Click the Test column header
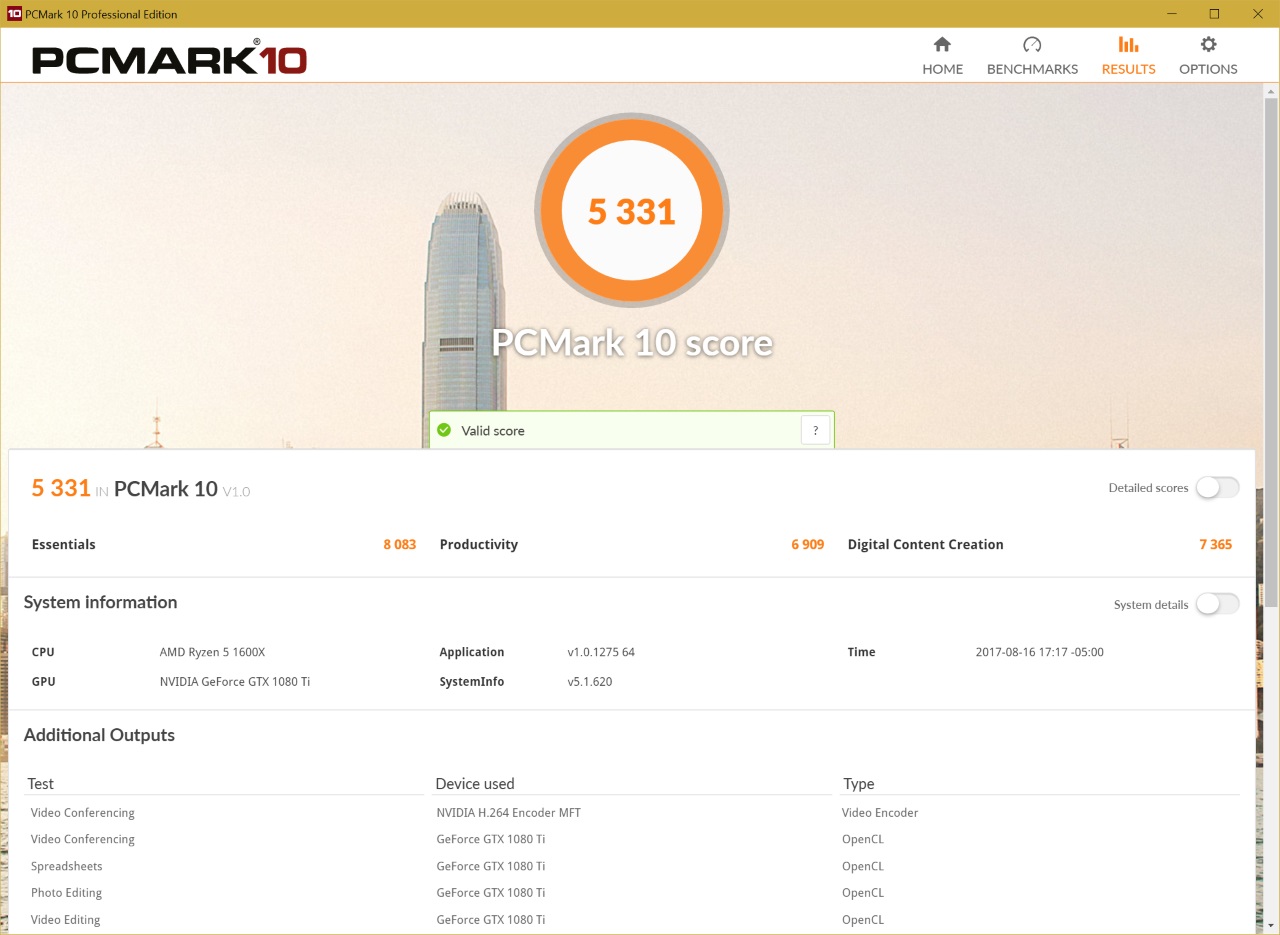The width and height of the screenshot is (1280, 935). 41,784
